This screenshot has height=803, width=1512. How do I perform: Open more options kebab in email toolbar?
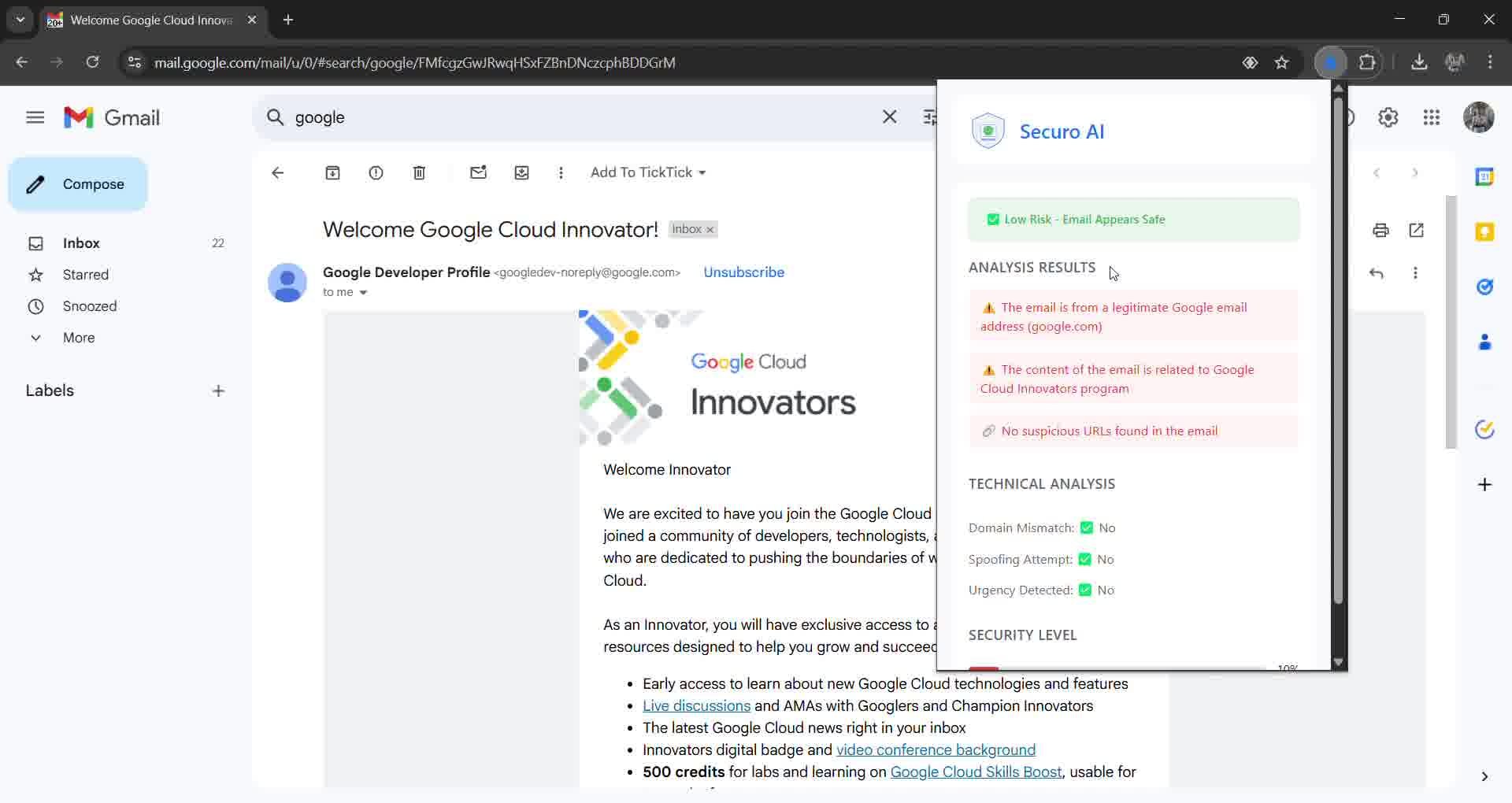pyautogui.click(x=561, y=173)
